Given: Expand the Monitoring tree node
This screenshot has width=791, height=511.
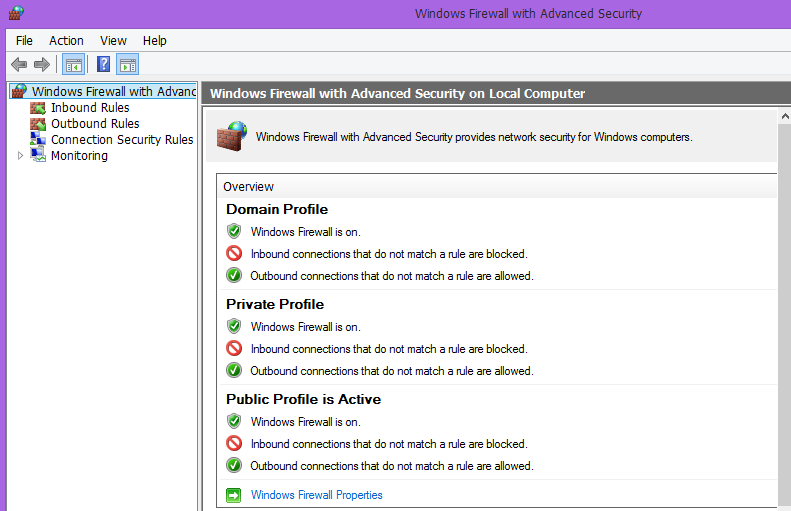Looking at the screenshot, I should pyautogui.click(x=20, y=155).
